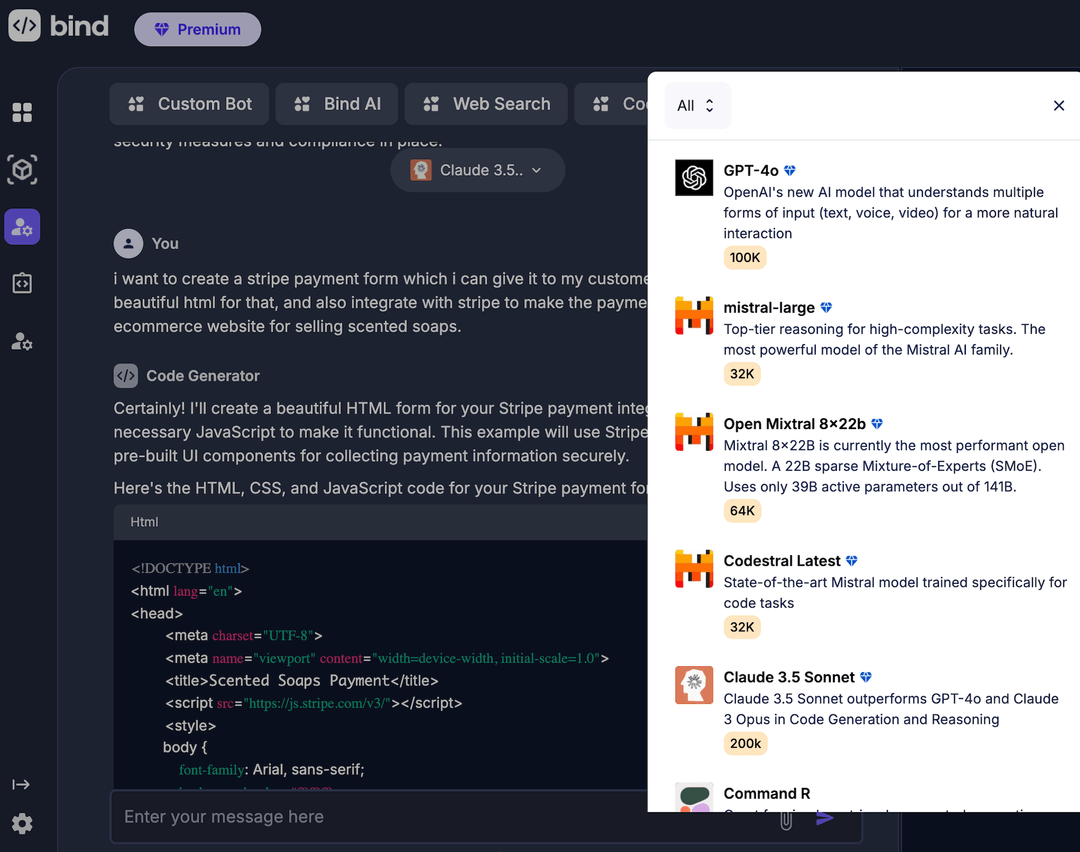Select the 3D model scan icon in sidebar
The width and height of the screenshot is (1080, 852).
click(x=22, y=170)
